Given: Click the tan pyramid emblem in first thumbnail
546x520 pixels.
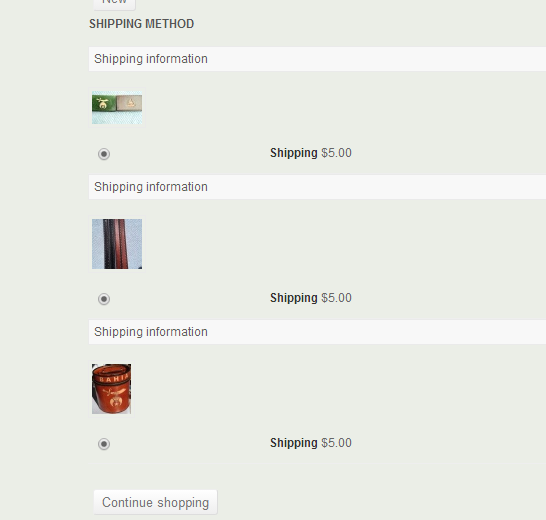Looking at the screenshot, I should (x=130, y=103).
